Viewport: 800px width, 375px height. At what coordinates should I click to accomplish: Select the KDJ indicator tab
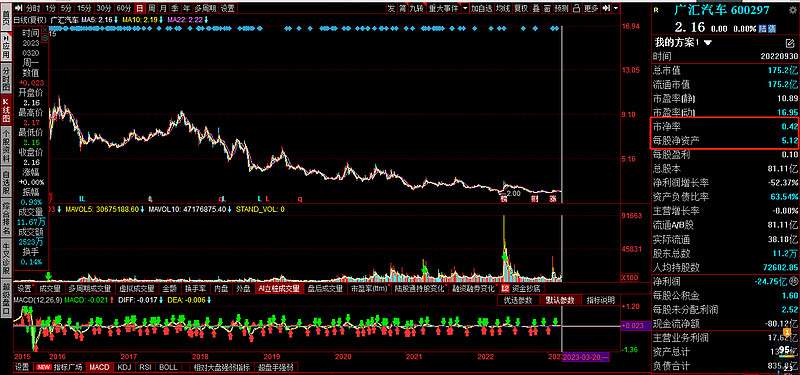[124, 367]
